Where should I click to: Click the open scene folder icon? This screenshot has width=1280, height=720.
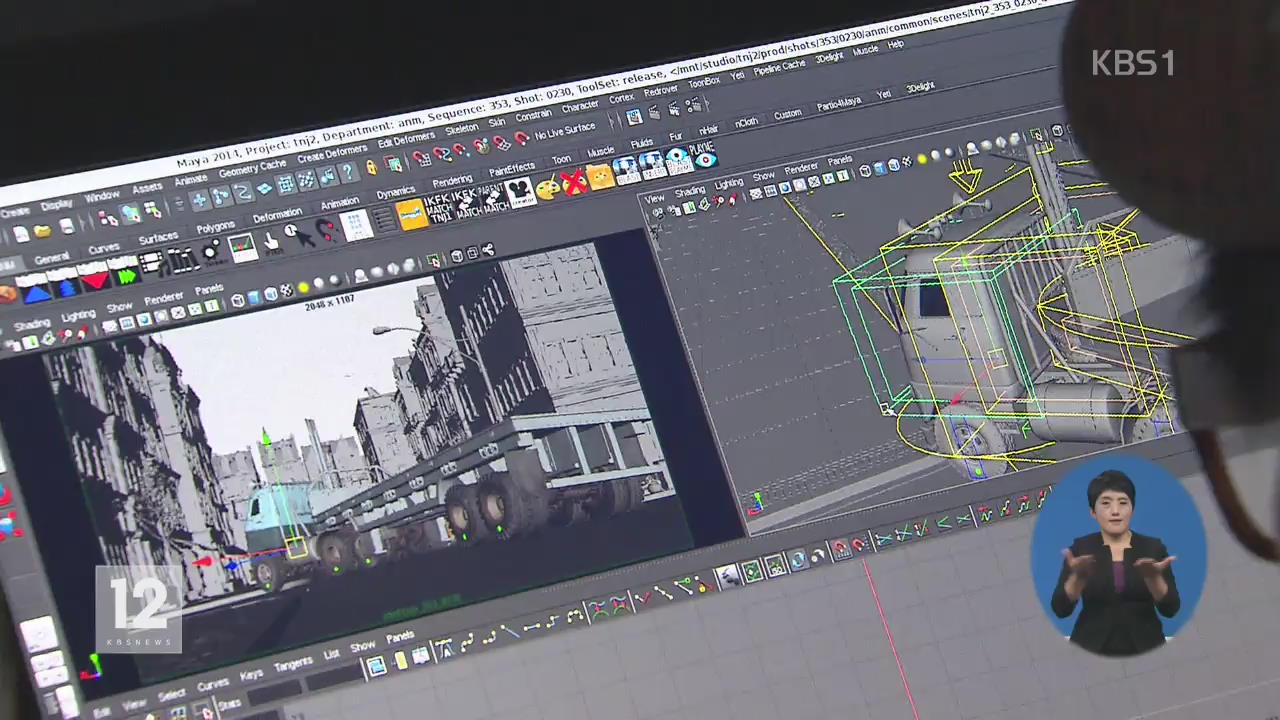(42, 231)
